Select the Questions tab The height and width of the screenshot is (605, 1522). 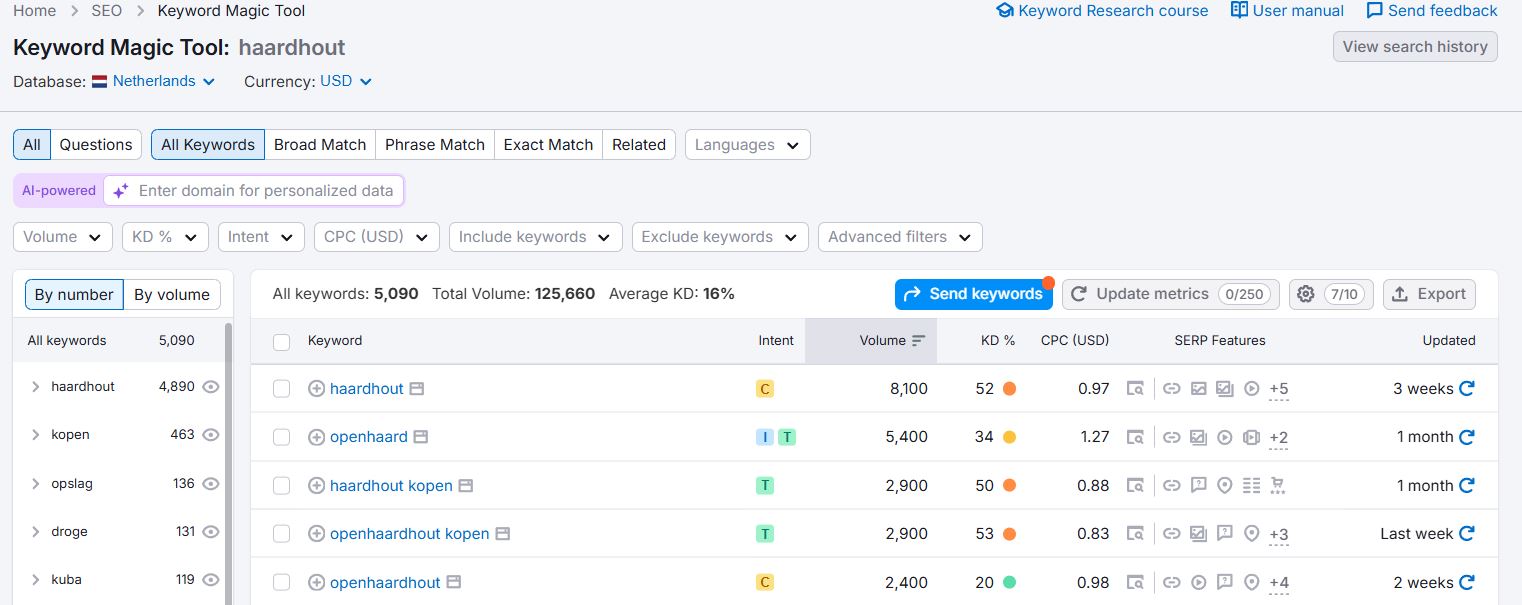95,144
